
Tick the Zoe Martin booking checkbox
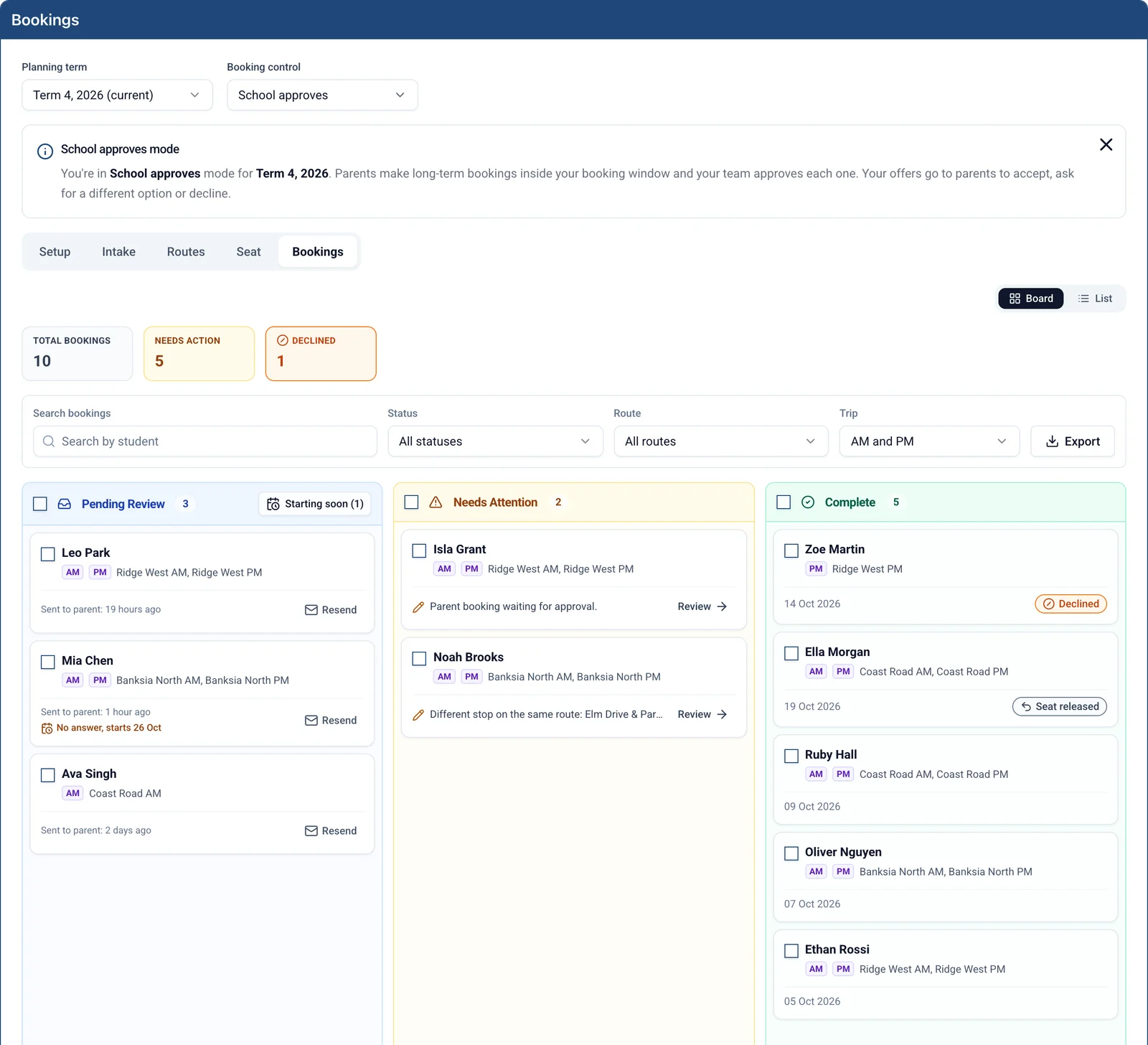click(x=791, y=550)
